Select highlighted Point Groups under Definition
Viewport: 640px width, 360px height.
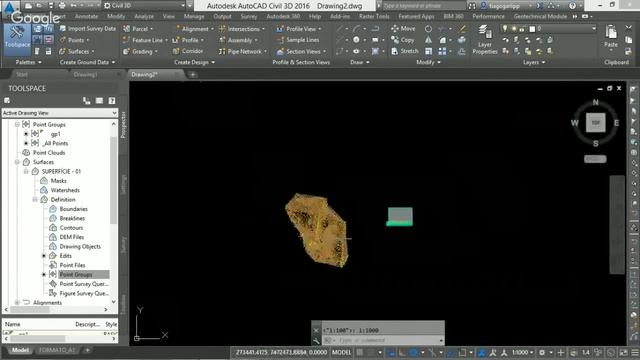click(x=76, y=275)
